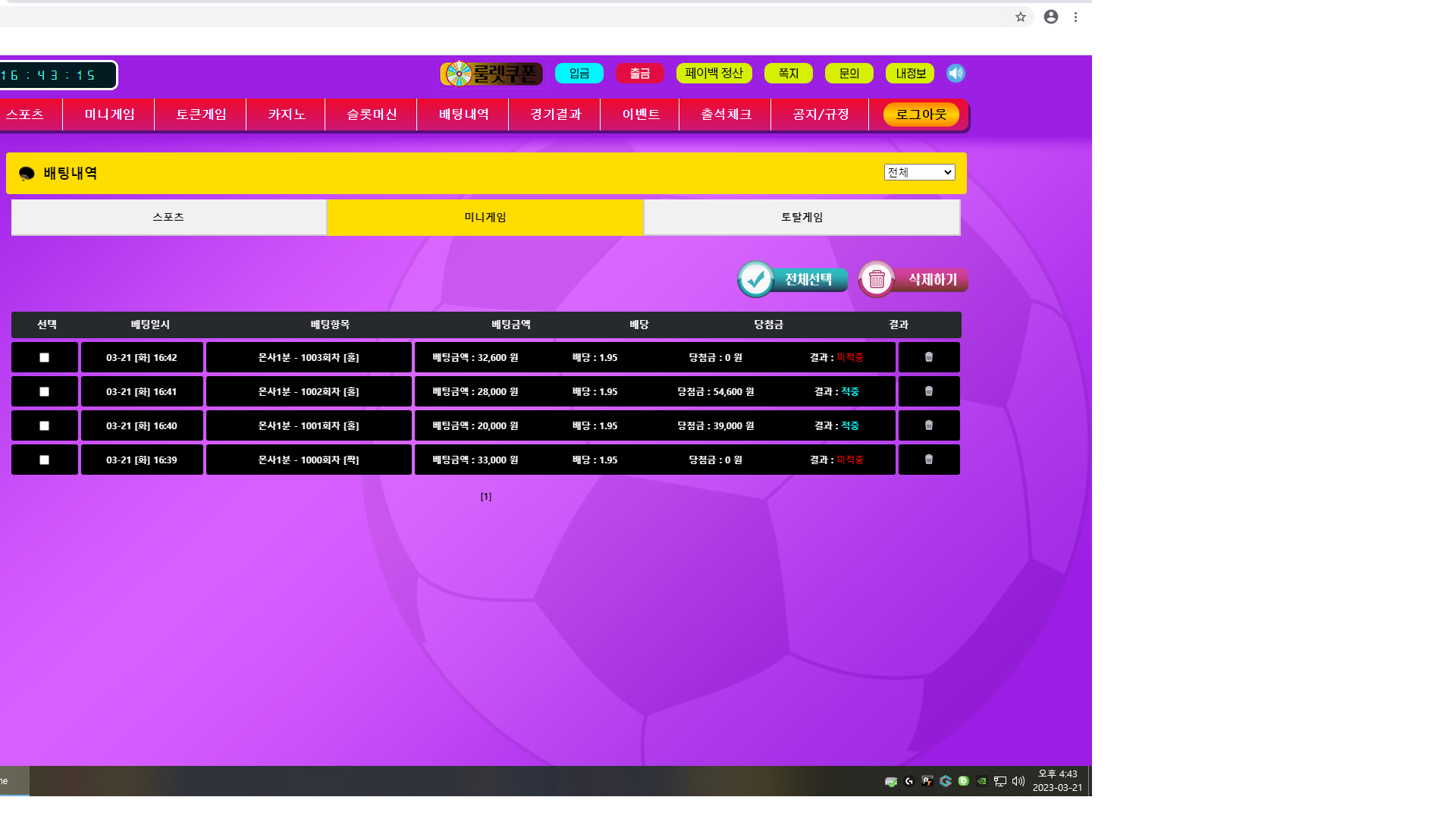
Task: Click page number [1] link
Action: 486,497
